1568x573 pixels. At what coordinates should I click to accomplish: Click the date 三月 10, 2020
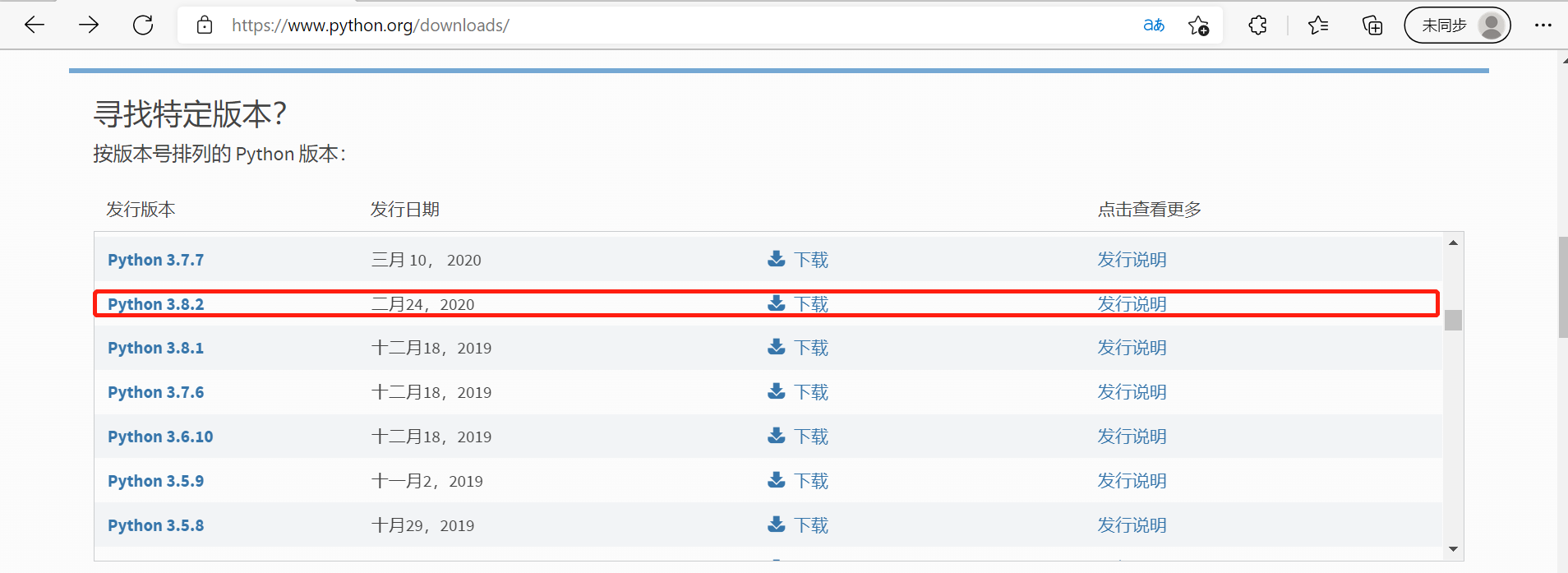pos(427,260)
